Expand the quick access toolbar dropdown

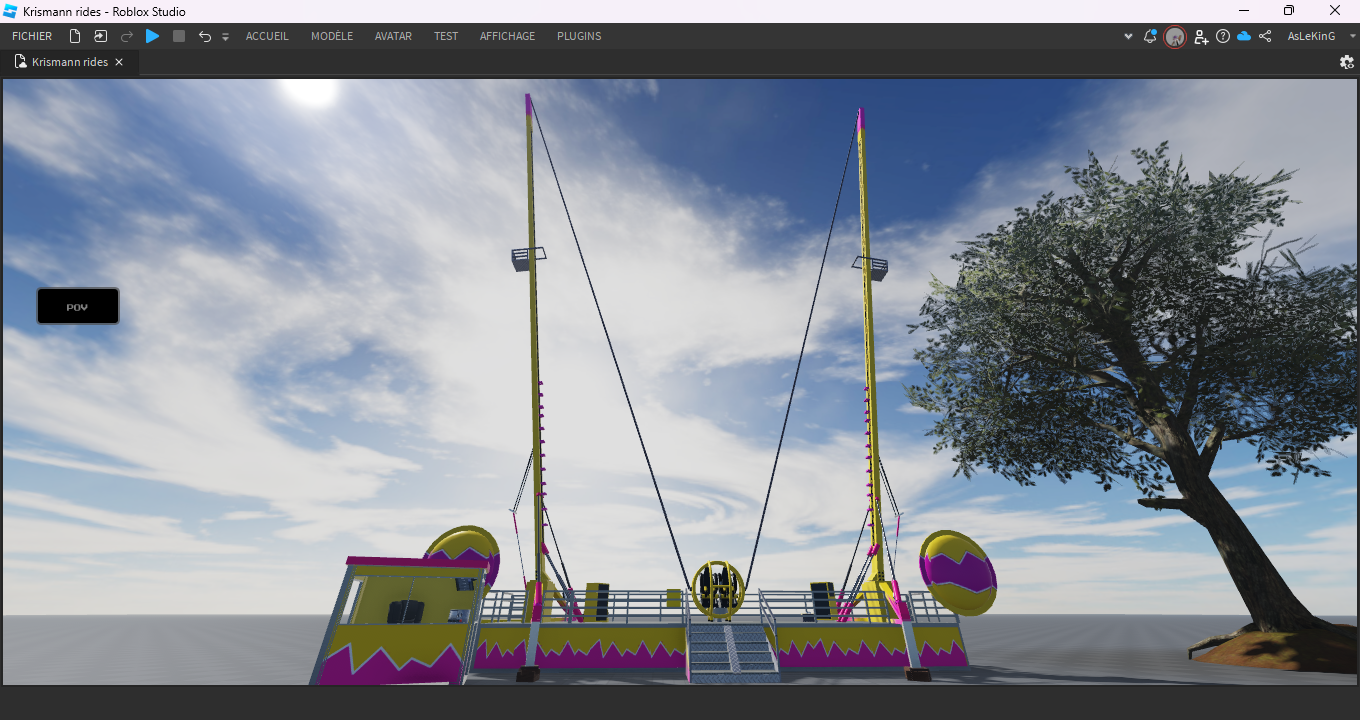coord(225,37)
